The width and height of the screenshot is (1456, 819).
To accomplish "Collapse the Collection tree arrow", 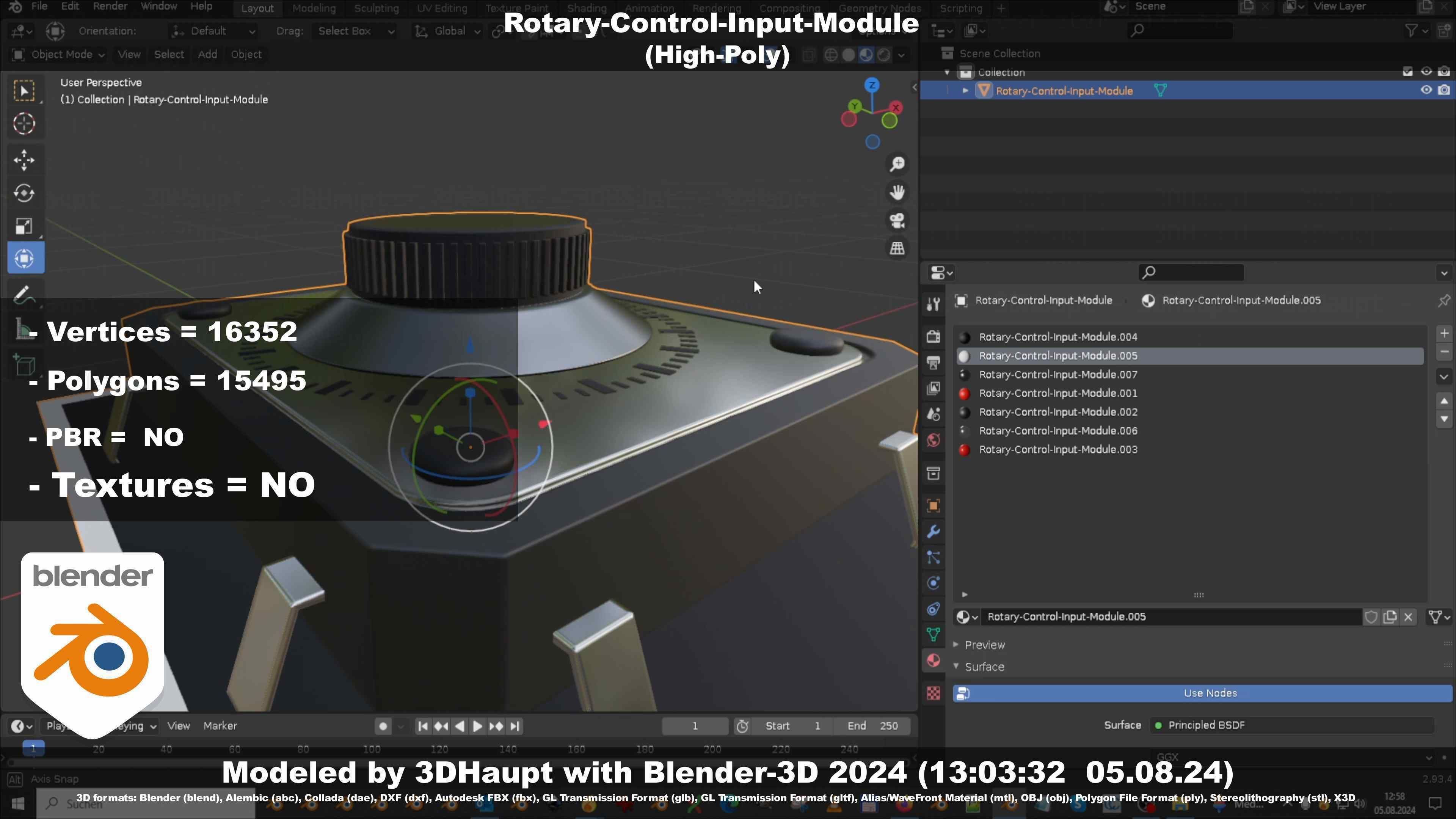I will tap(947, 72).
